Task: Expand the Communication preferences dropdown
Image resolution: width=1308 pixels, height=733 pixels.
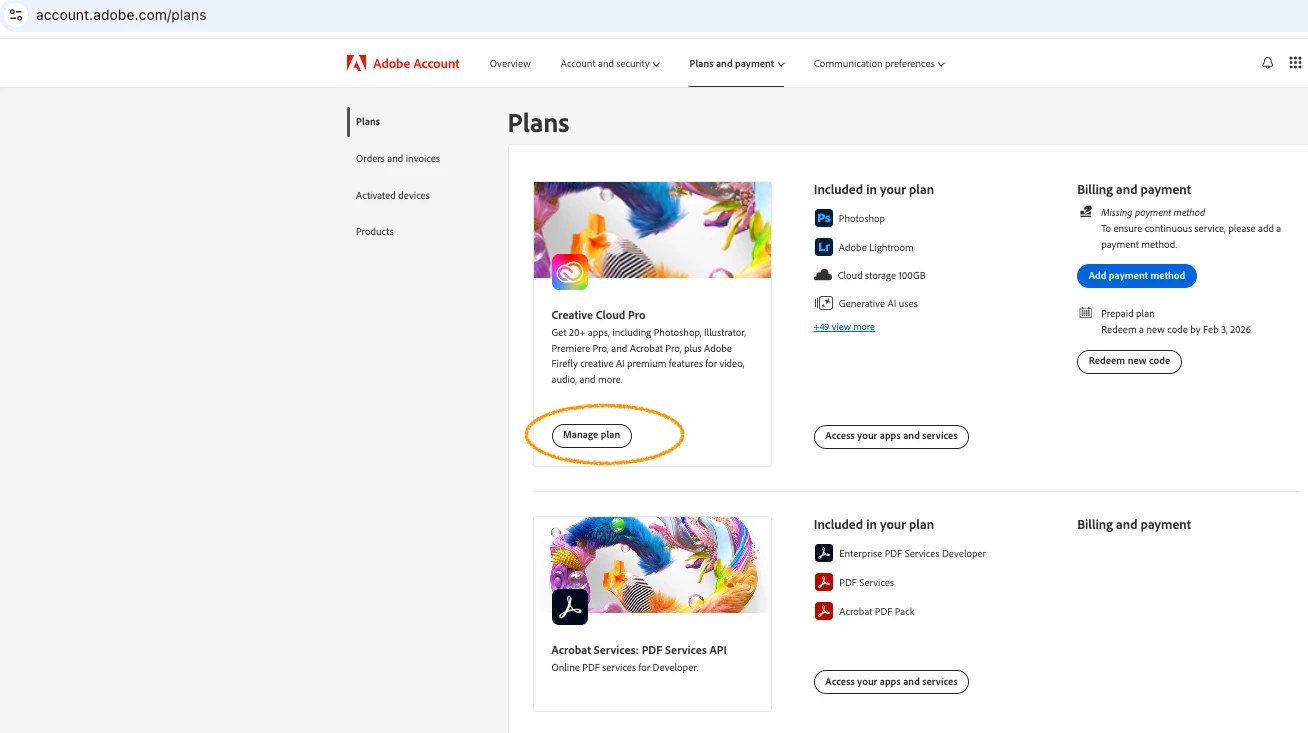Action: 879,64
